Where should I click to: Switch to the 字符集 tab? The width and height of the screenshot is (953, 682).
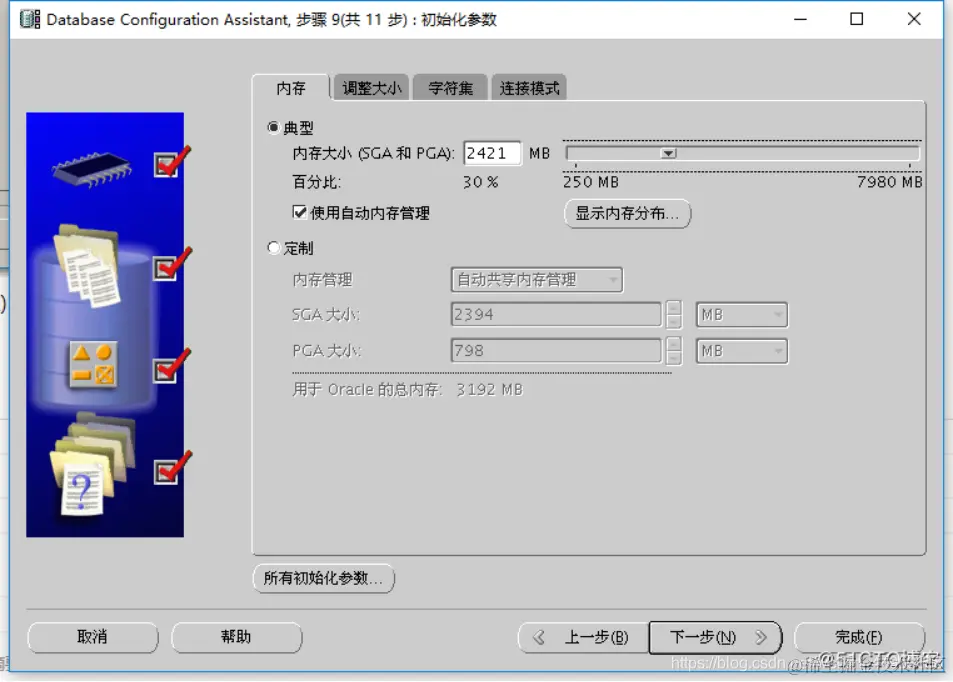click(x=450, y=87)
